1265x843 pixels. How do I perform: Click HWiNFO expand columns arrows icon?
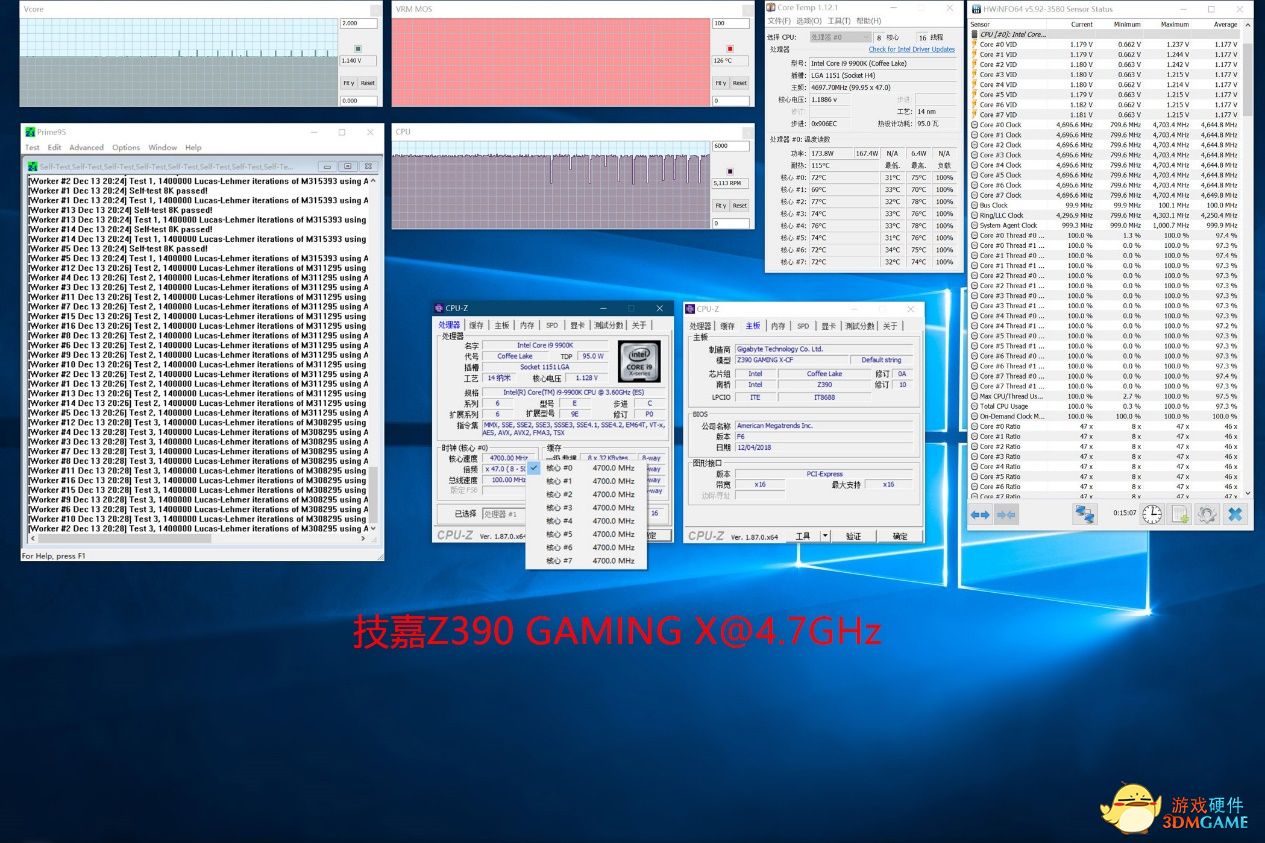click(980, 514)
